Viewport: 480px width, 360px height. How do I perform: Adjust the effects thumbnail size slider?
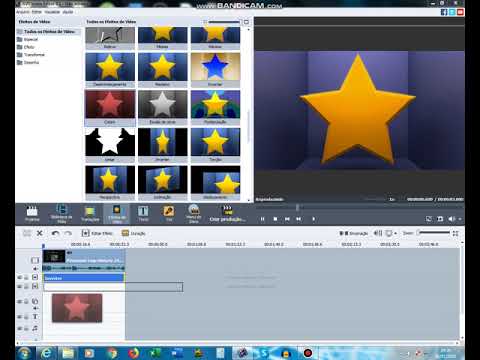click(x=224, y=22)
